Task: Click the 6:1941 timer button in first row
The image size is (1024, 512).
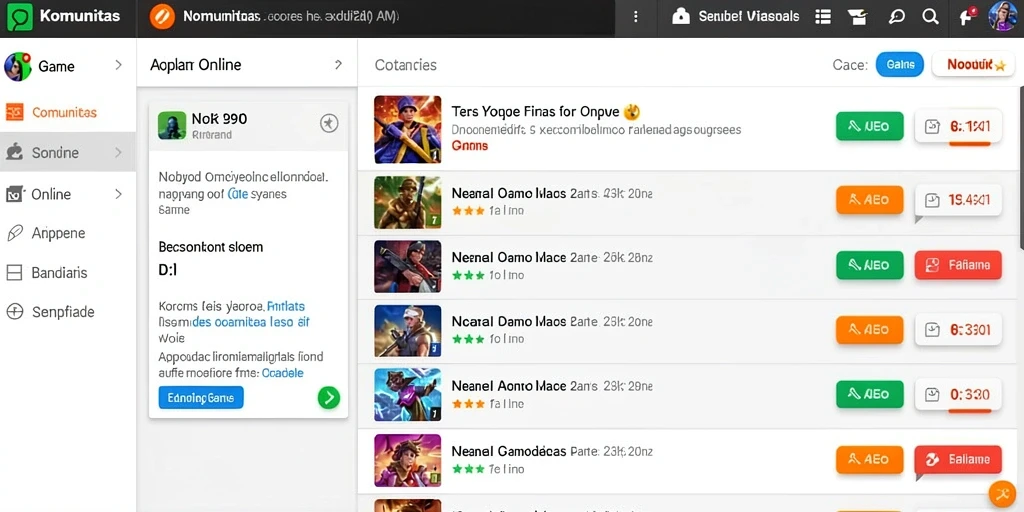Action: 958,126
